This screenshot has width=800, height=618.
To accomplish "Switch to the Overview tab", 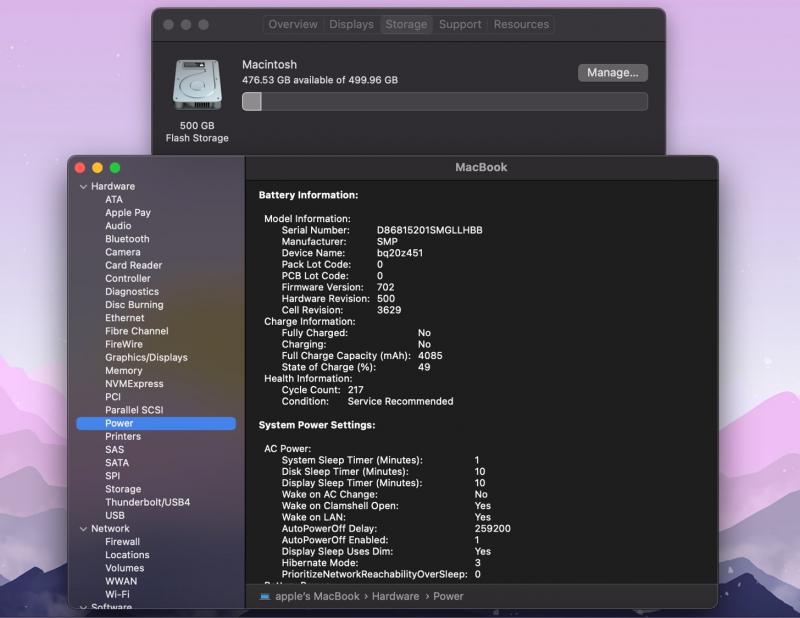I will click(x=293, y=24).
